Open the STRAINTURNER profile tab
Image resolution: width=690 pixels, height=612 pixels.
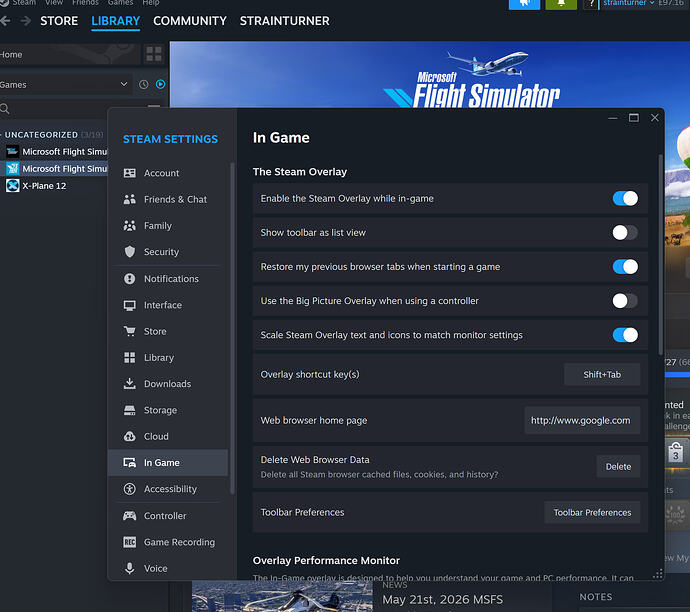pos(284,21)
